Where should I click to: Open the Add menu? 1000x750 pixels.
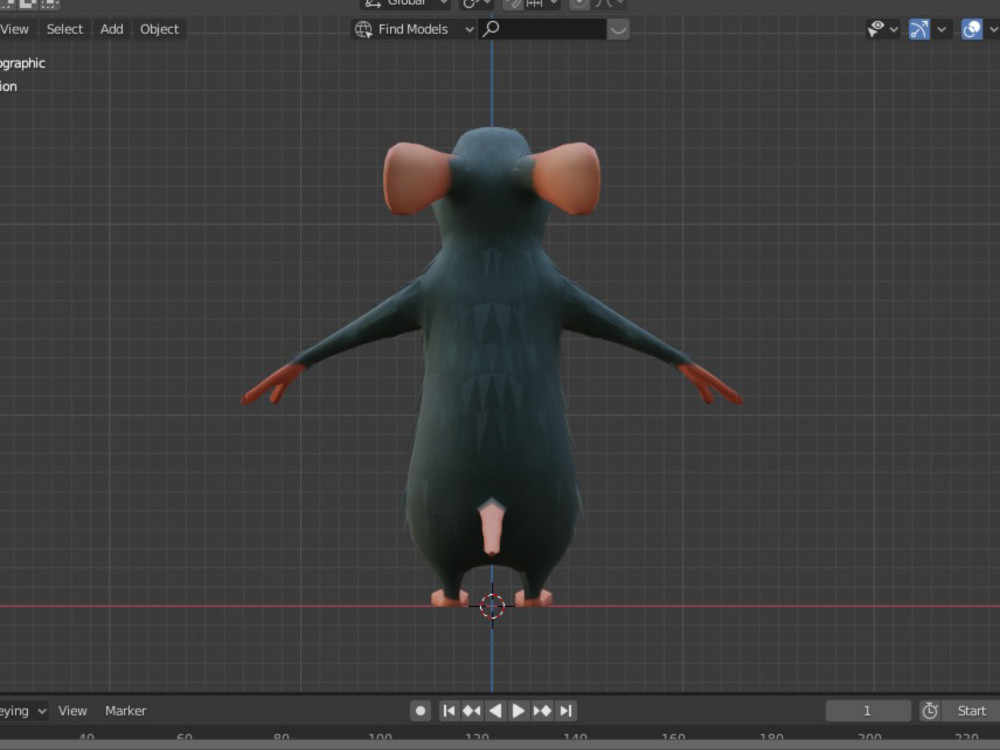point(112,29)
